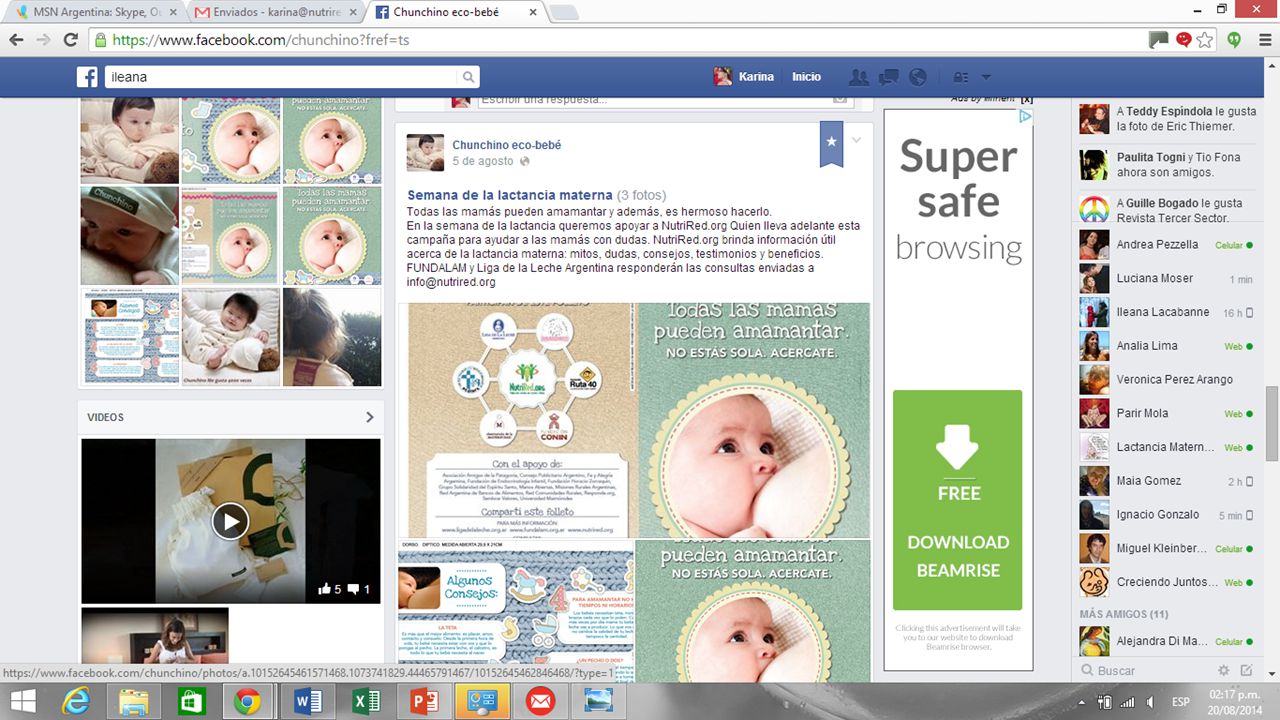Open NutriRed supporters leaflet photo in post

pyautogui.click(x=515, y=420)
